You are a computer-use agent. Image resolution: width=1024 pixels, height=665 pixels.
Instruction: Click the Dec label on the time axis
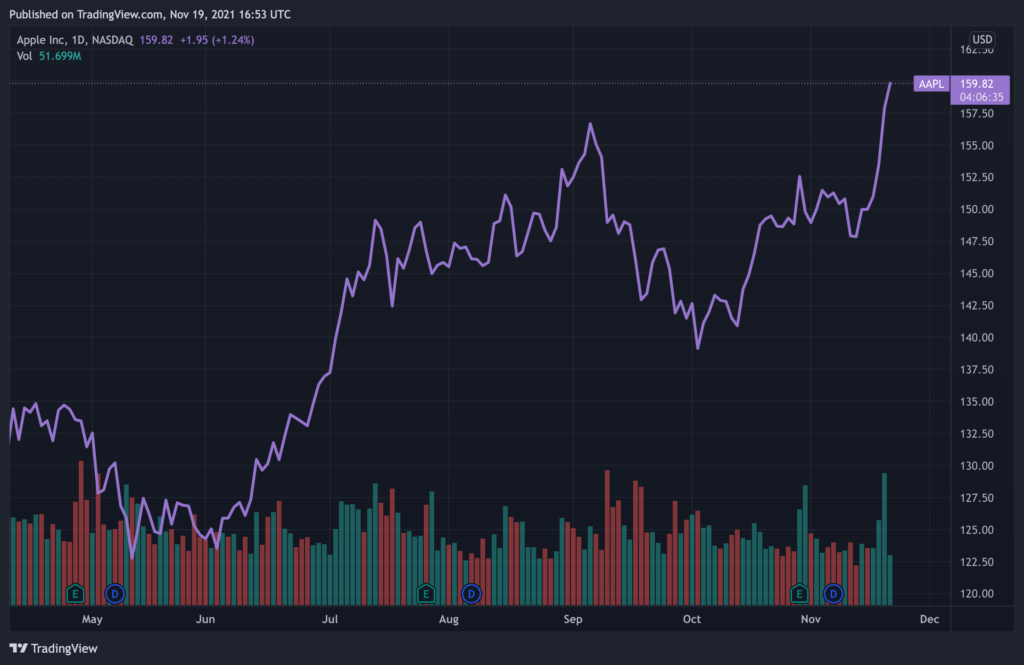point(929,619)
